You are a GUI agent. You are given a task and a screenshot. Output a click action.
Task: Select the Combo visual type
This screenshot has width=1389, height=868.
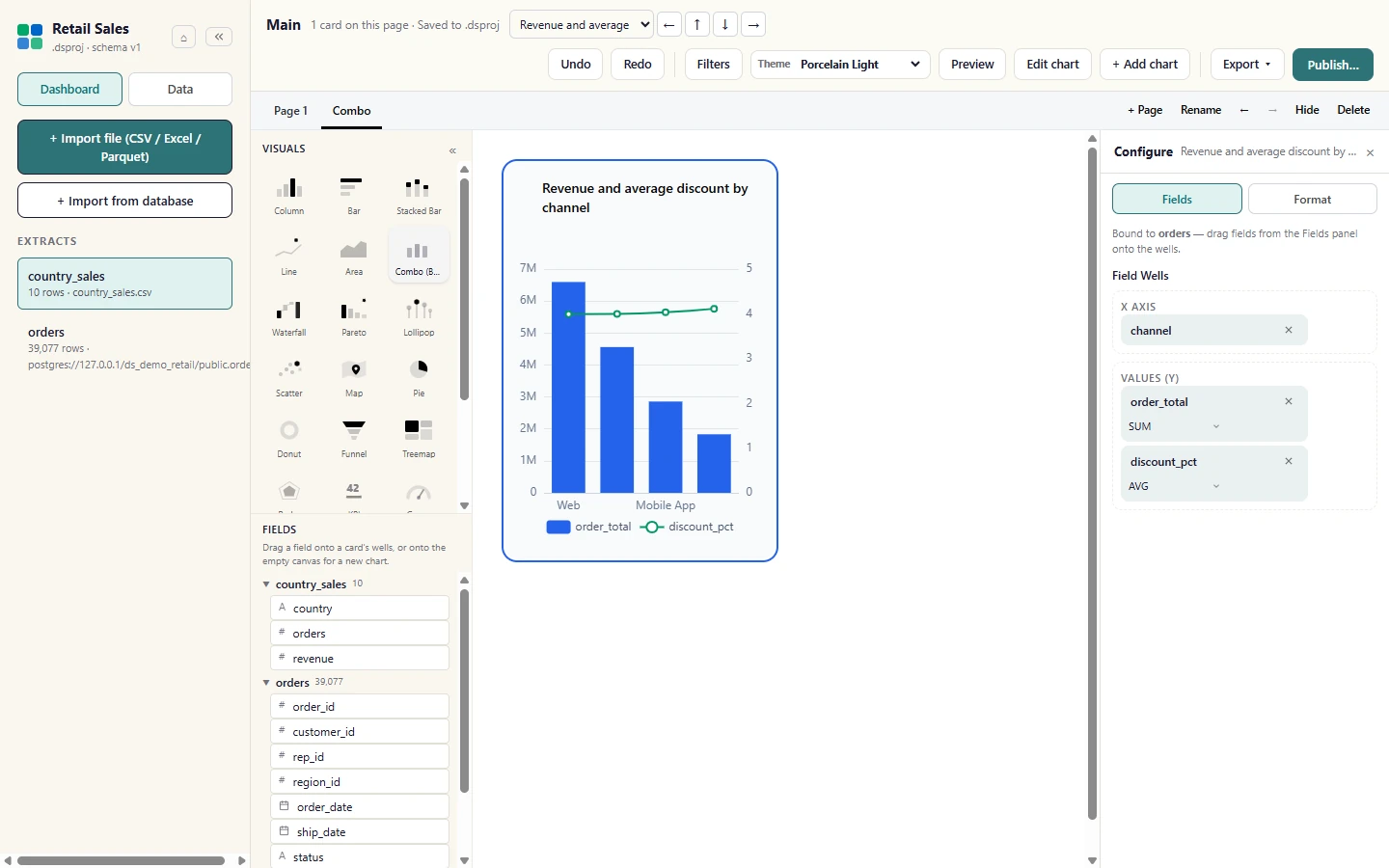click(x=419, y=256)
